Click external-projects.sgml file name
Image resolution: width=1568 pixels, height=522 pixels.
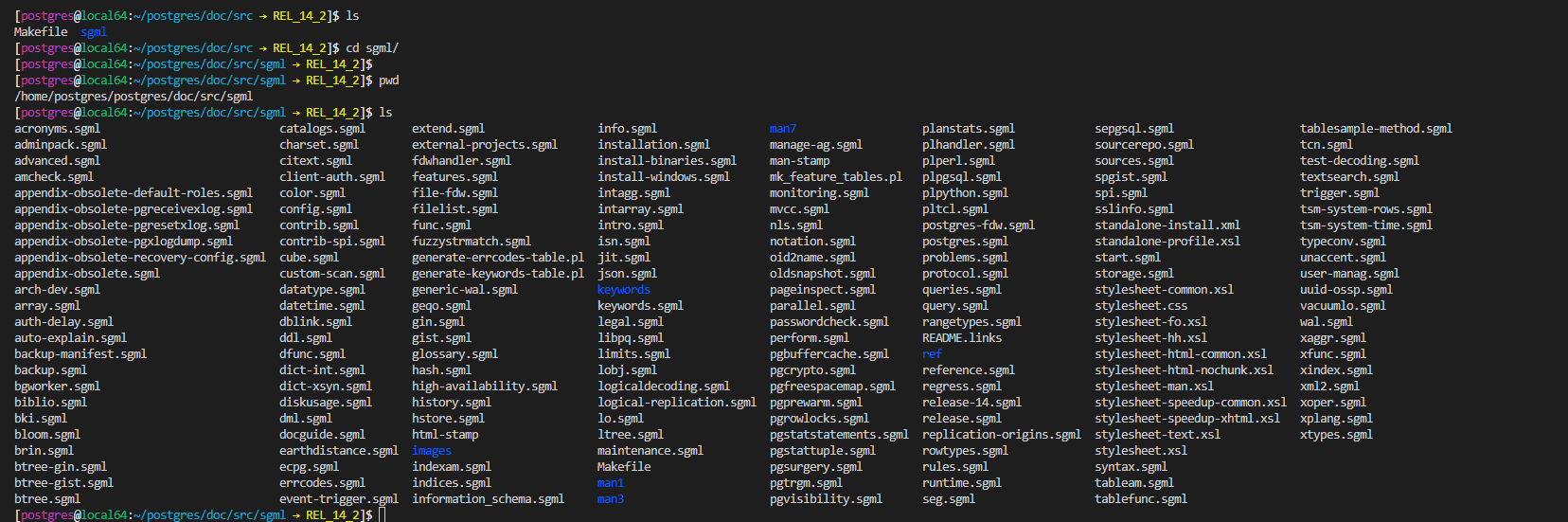(x=485, y=145)
